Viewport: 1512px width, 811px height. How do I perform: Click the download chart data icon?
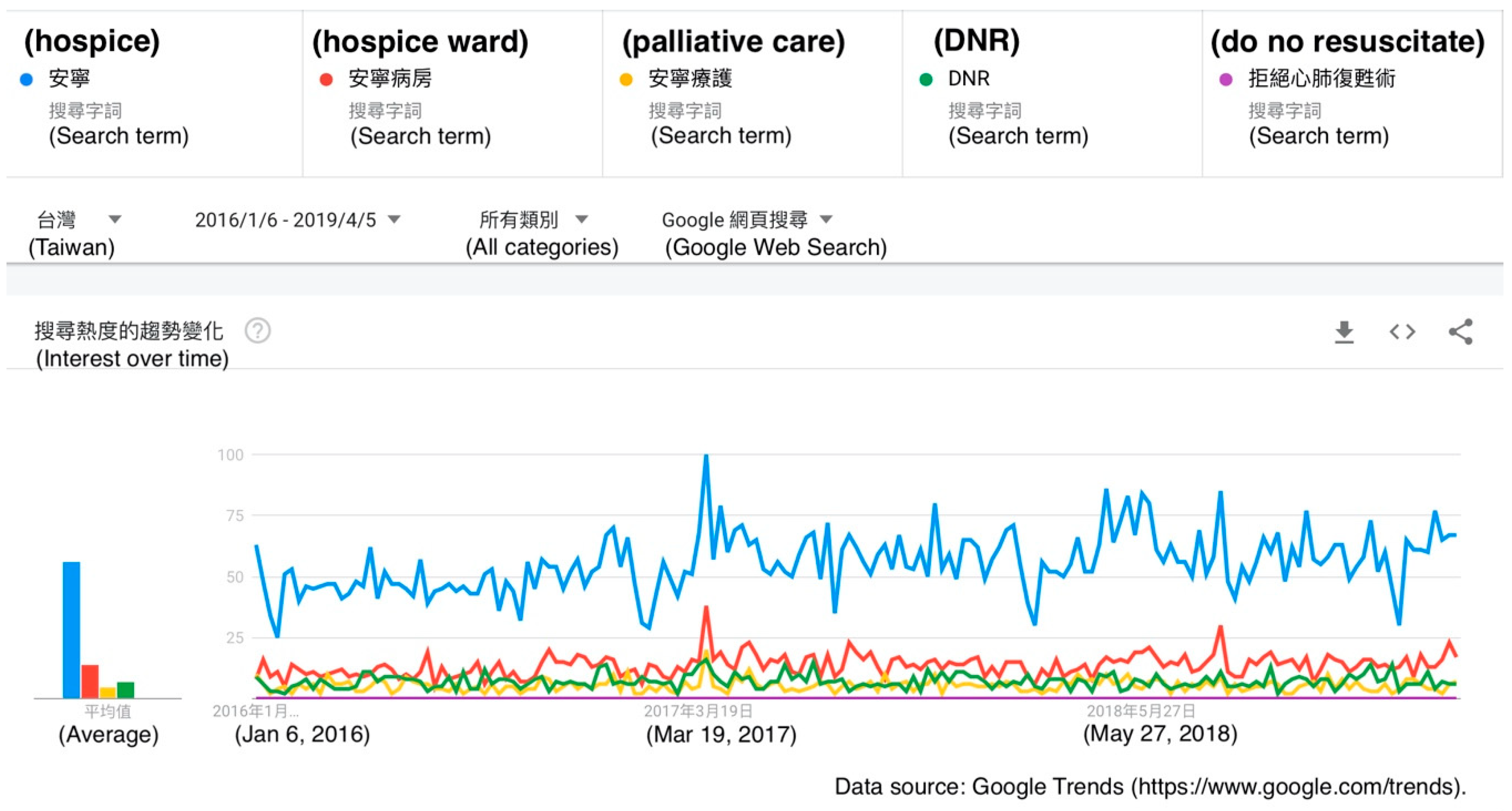(1343, 332)
